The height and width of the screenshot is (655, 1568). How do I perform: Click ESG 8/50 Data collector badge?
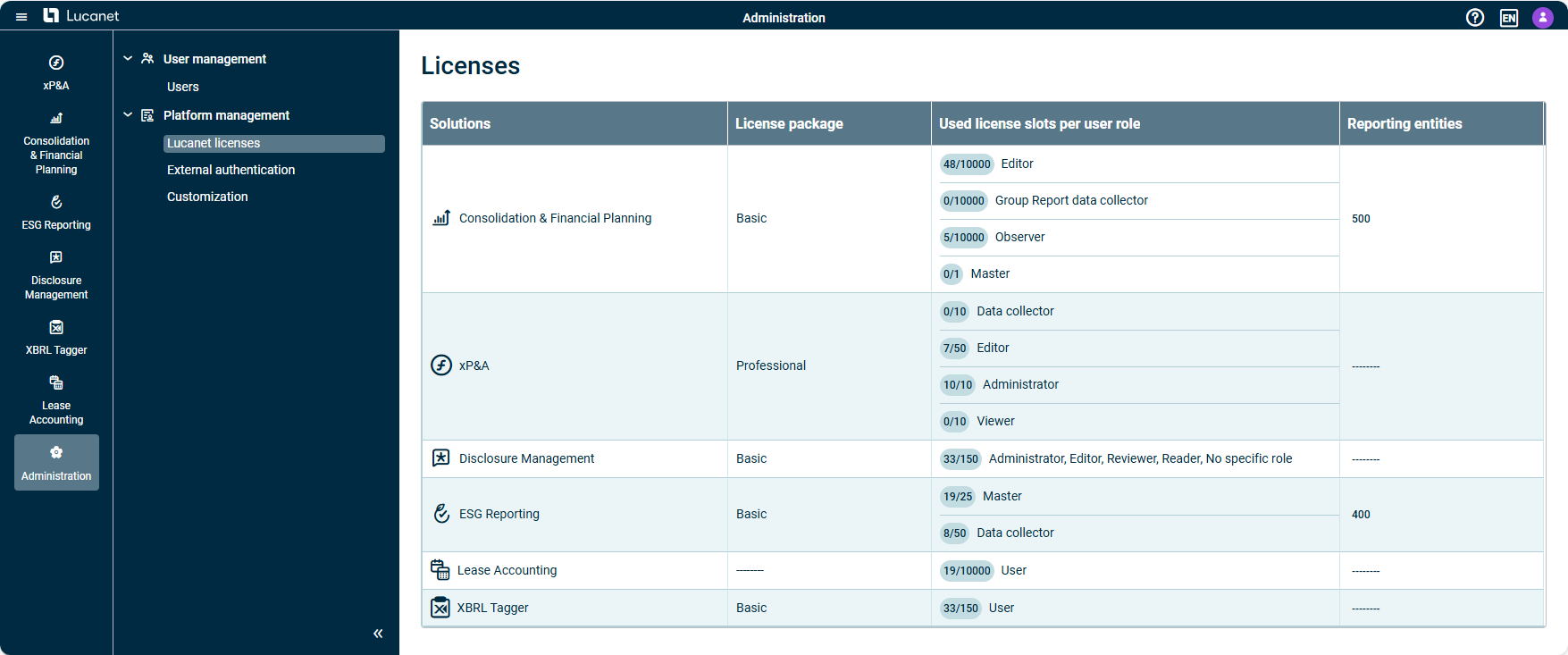pyautogui.click(x=955, y=533)
